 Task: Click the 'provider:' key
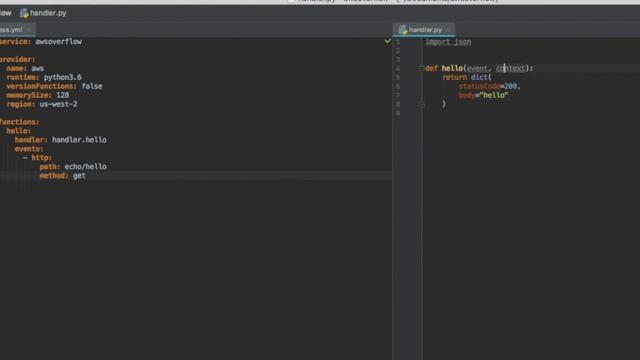(18, 60)
